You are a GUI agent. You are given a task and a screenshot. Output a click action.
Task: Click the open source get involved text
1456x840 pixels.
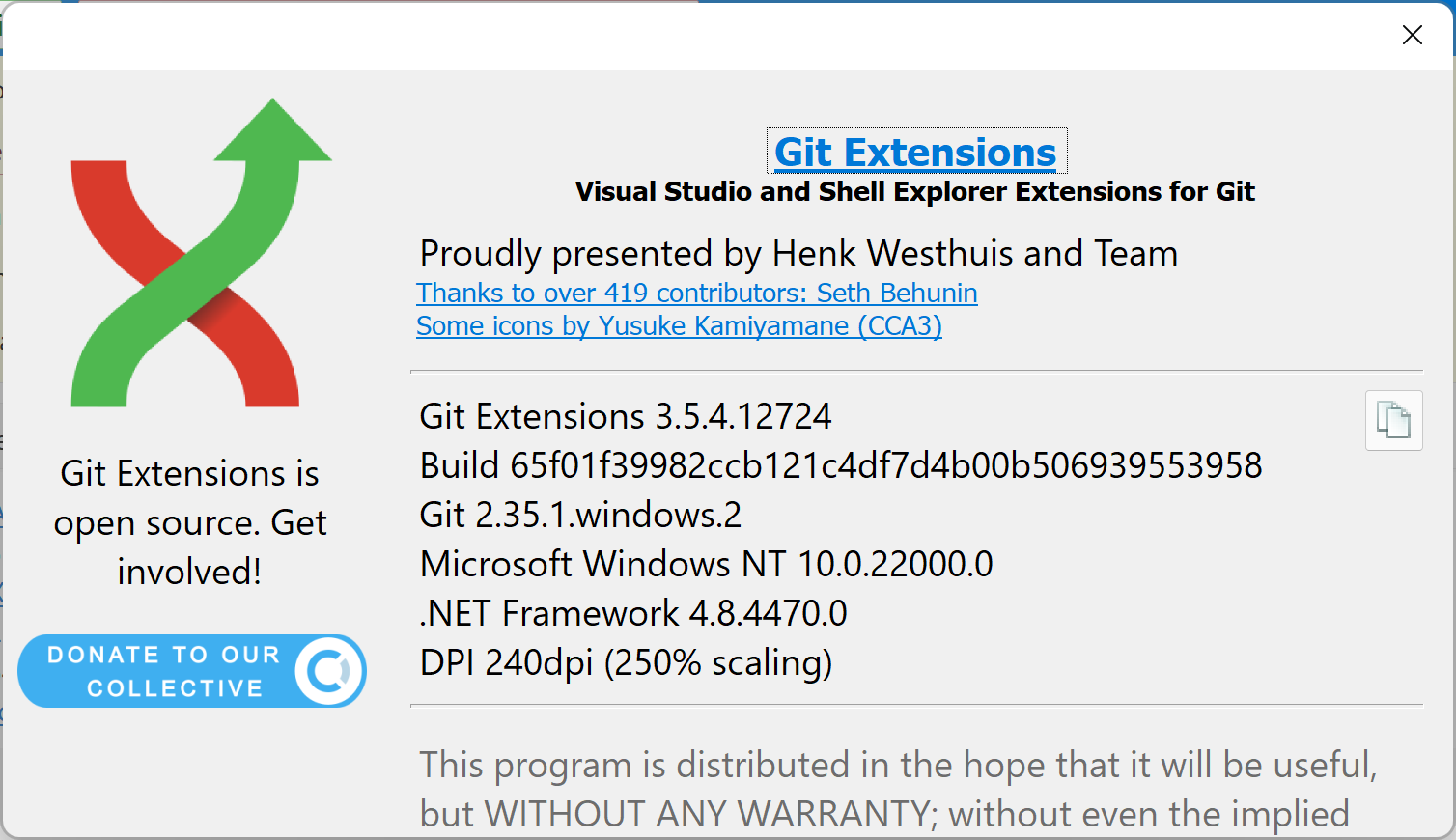pos(189,522)
